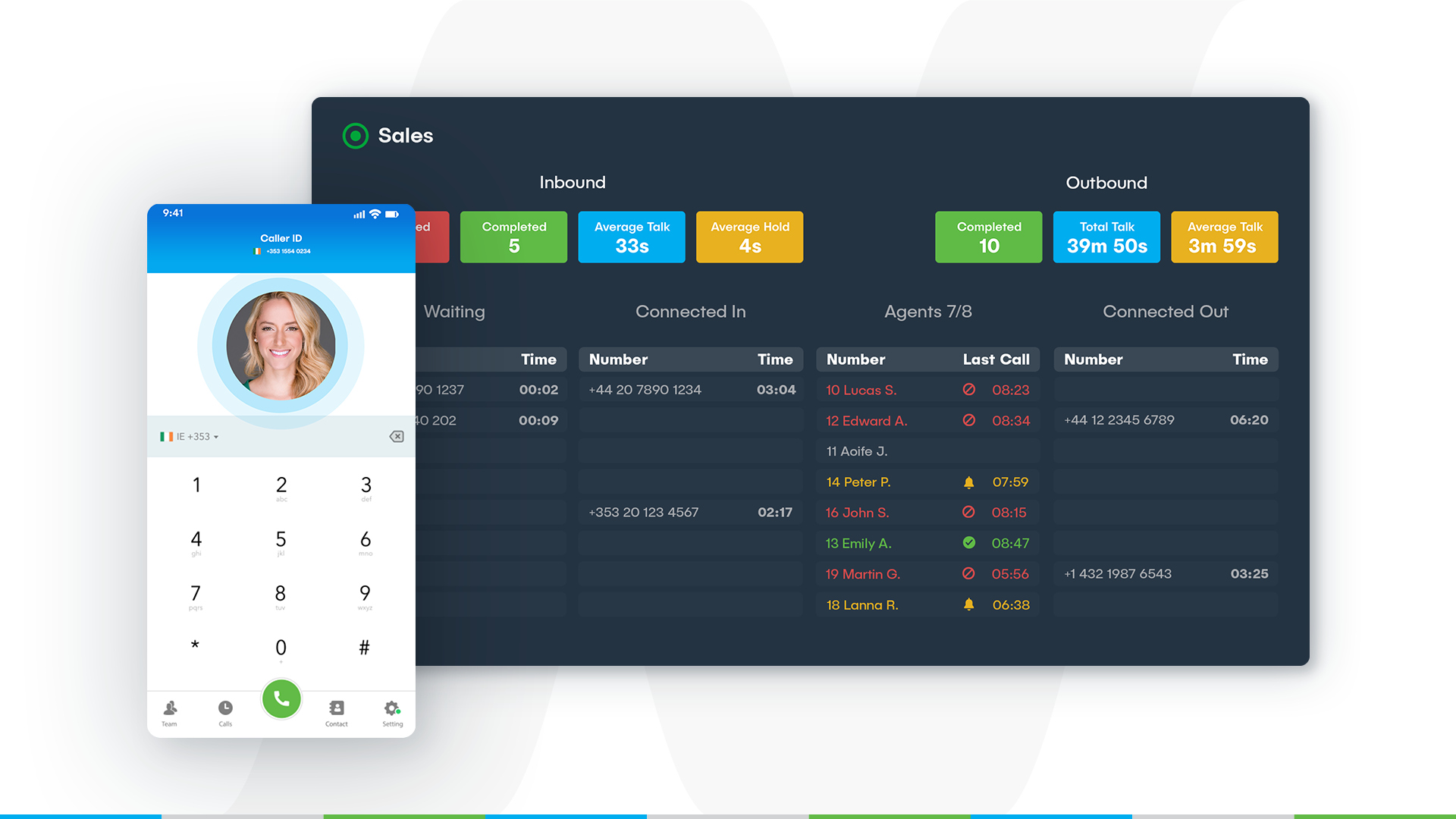Select Inbound Completed green tile
1456x819 pixels.
pos(513,237)
